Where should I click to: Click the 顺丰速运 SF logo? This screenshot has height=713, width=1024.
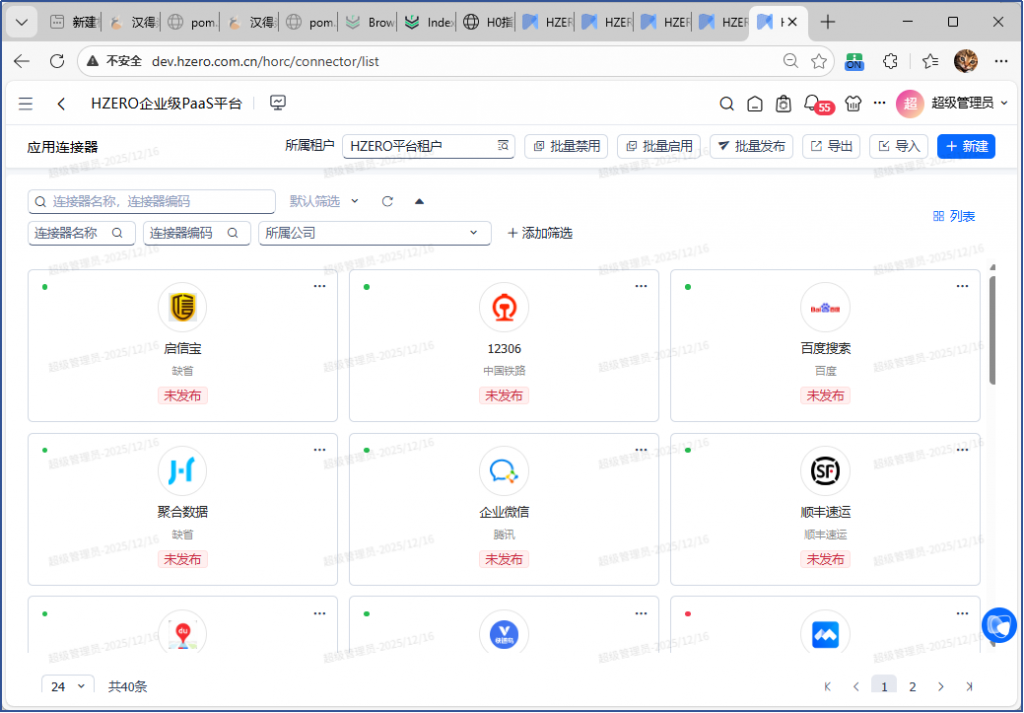point(825,470)
